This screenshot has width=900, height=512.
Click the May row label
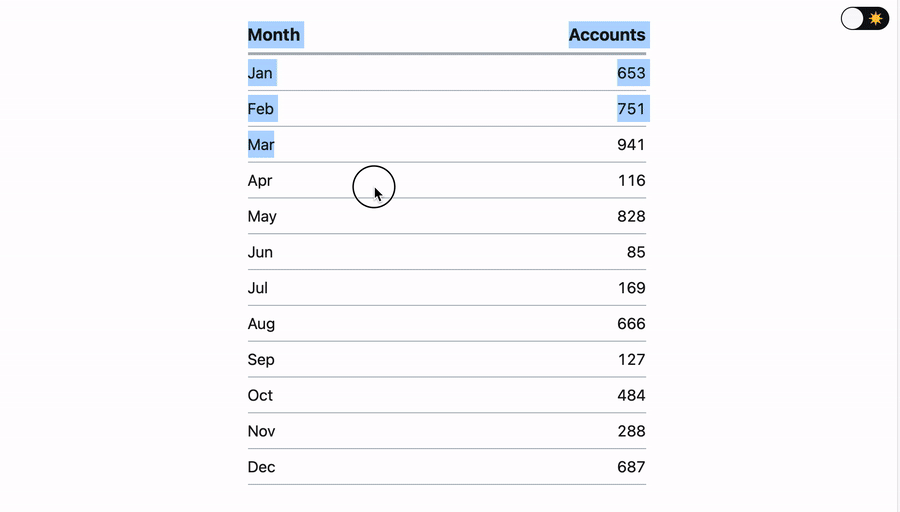point(262,217)
